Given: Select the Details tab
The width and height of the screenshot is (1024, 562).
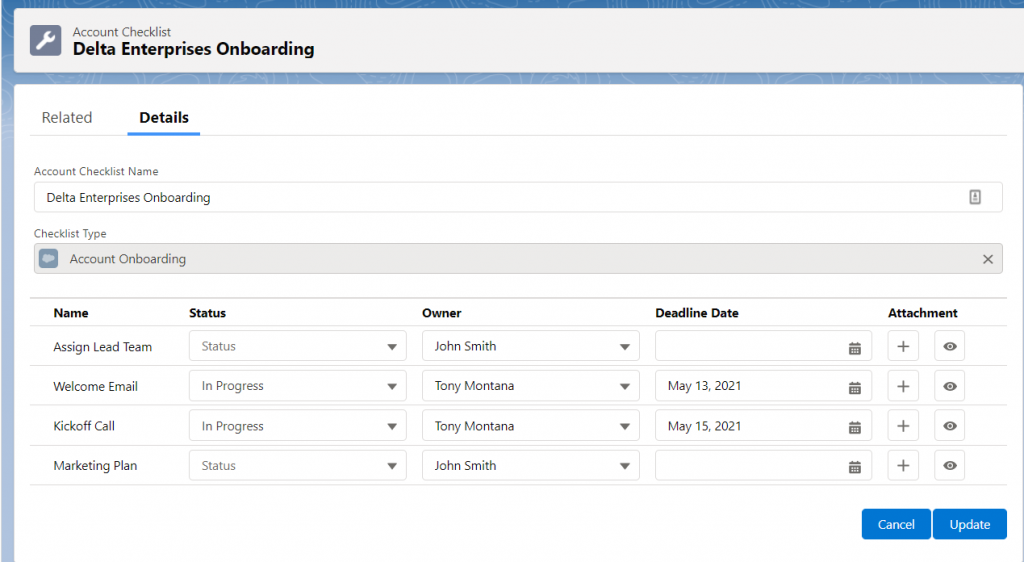Looking at the screenshot, I should pos(164,117).
